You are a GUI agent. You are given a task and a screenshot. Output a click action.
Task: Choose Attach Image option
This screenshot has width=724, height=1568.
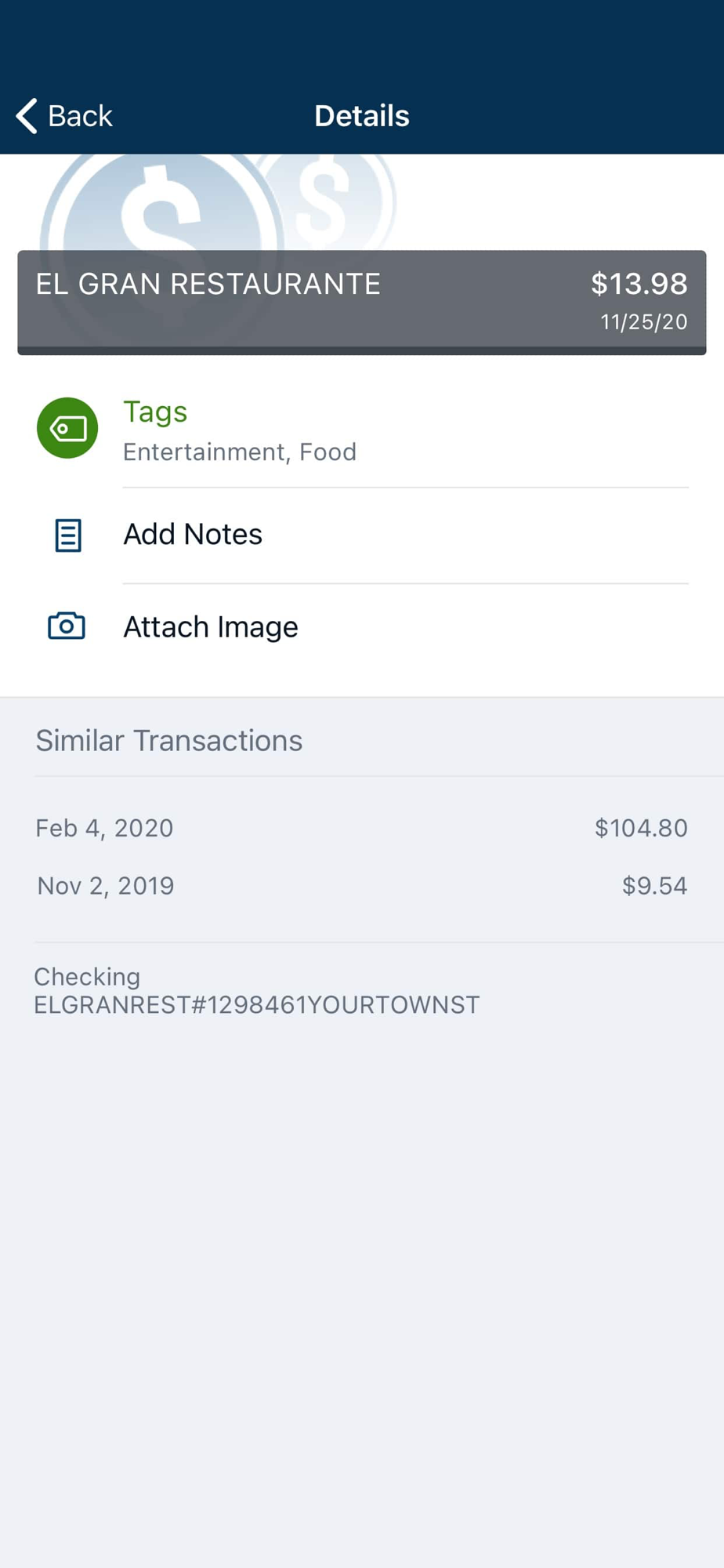click(x=211, y=627)
